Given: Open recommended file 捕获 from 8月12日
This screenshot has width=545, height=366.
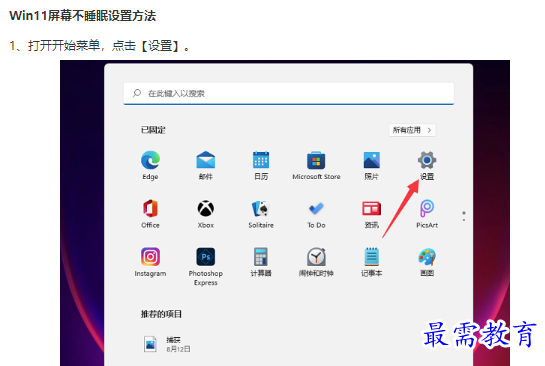Looking at the screenshot, I should [x=168, y=344].
